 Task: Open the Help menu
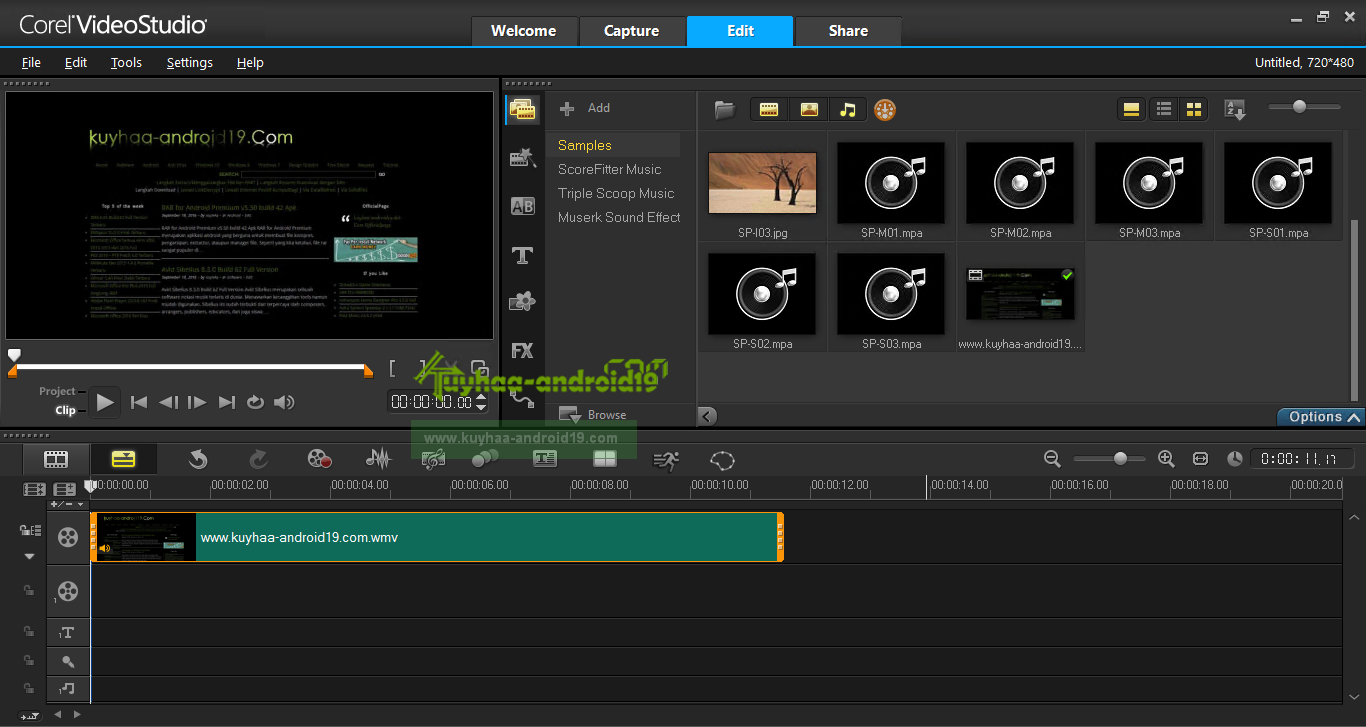click(x=250, y=62)
